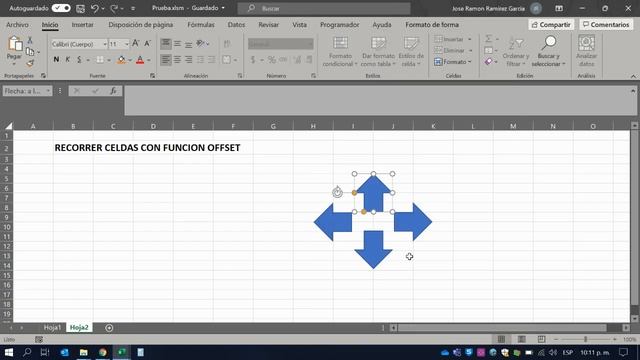Image resolution: width=640 pixels, height=360 pixels.
Task: Switch to the Hoja1 sheet tab
Action: (52, 328)
